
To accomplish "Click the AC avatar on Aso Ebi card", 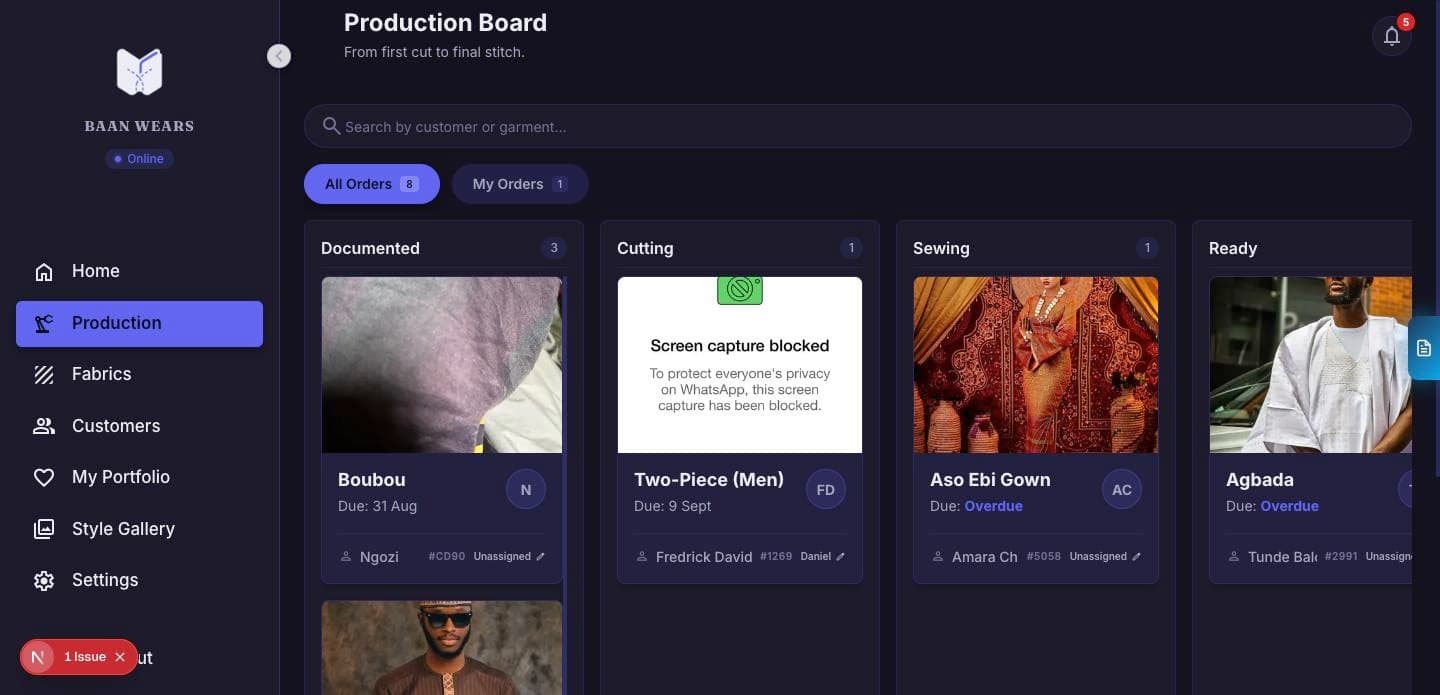I will (1122, 490).
